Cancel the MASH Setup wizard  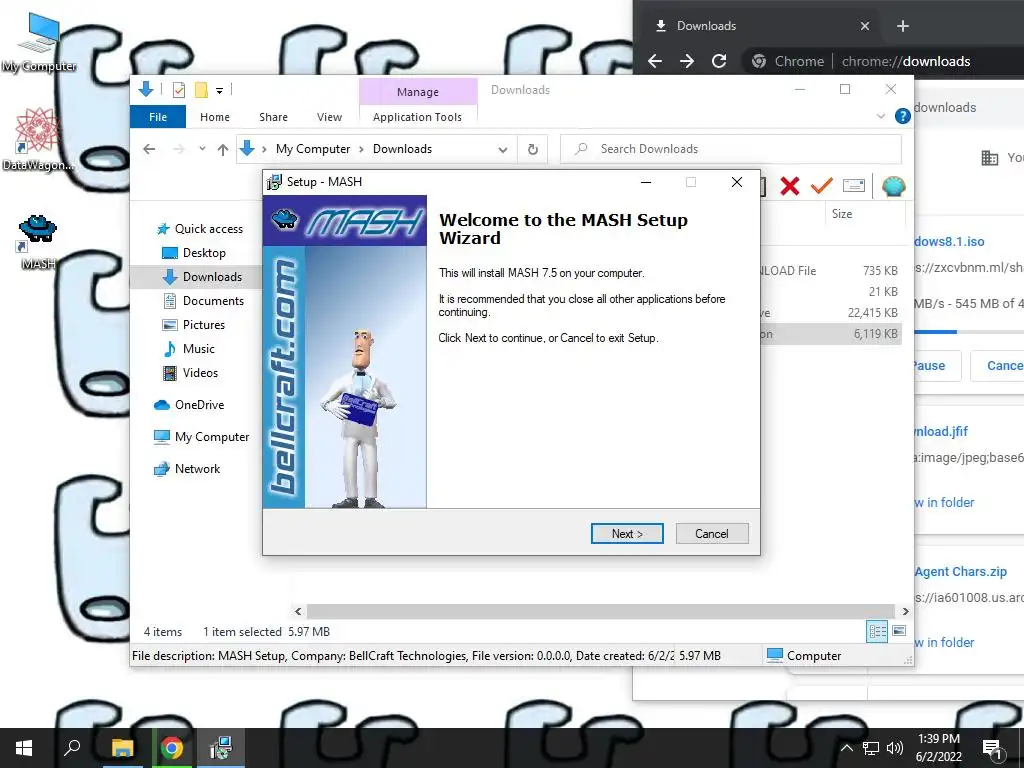tap(712, 534)
